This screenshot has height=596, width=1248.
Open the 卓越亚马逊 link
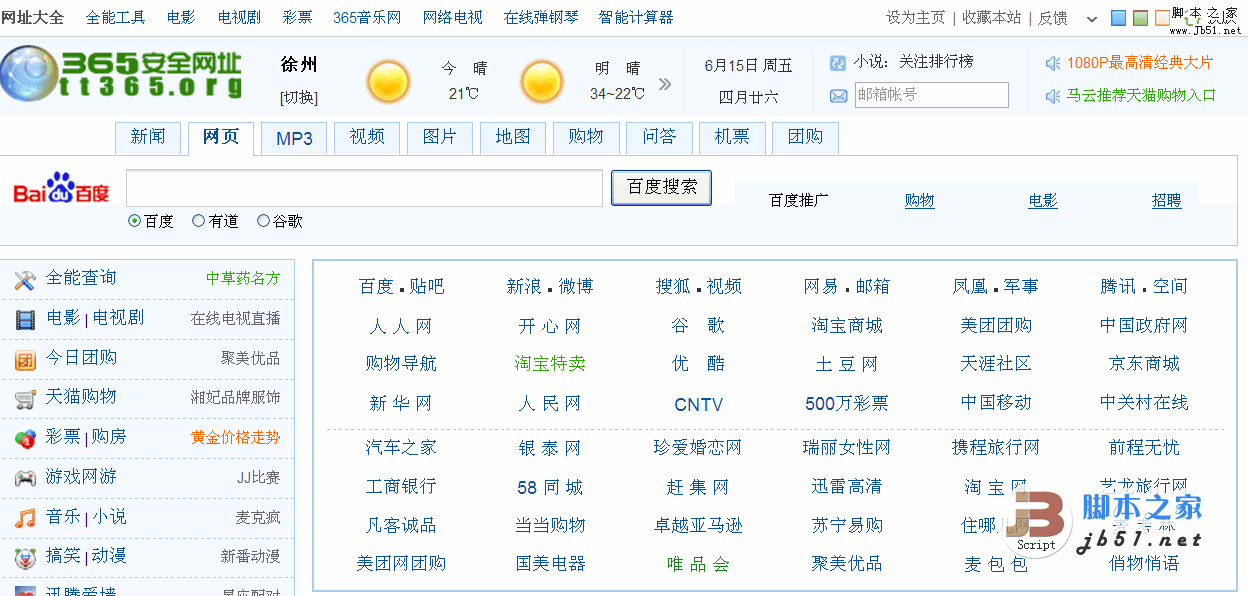click(x=698, y=526)
